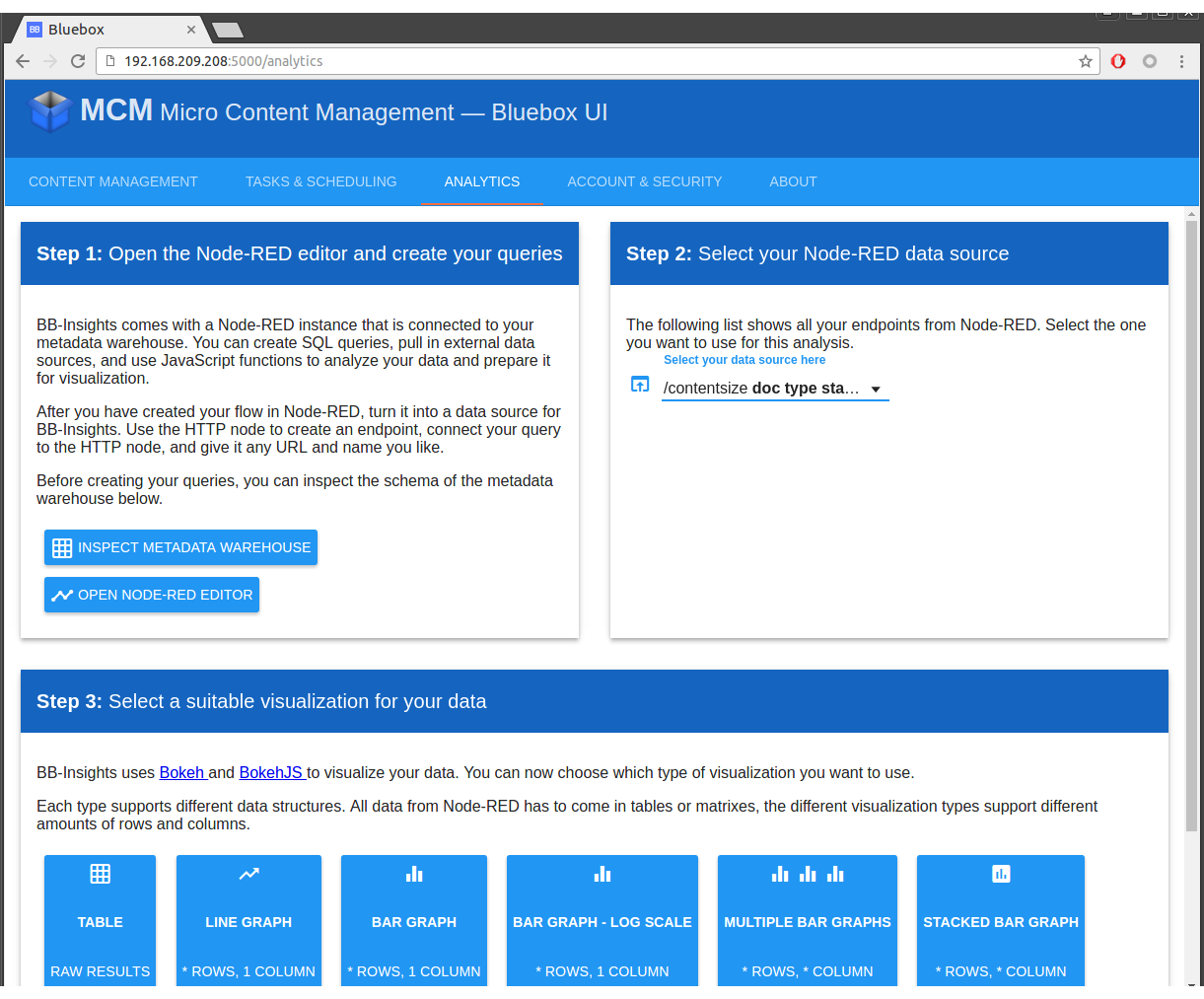Choose the Line Graph visualization tile
1204x999 pixels.
[248, 920]
